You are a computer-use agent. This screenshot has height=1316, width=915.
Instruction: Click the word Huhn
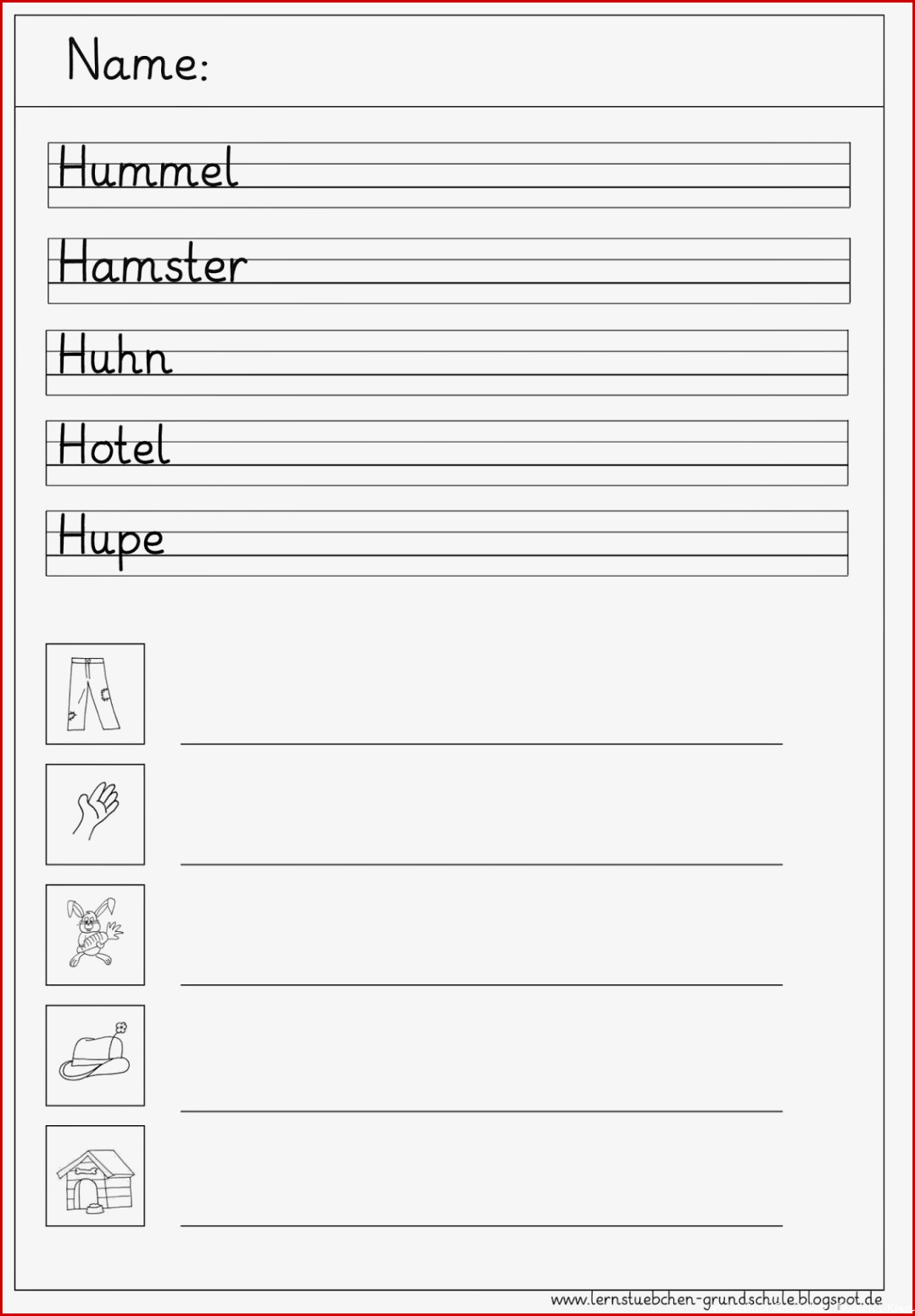coord(115,354)
